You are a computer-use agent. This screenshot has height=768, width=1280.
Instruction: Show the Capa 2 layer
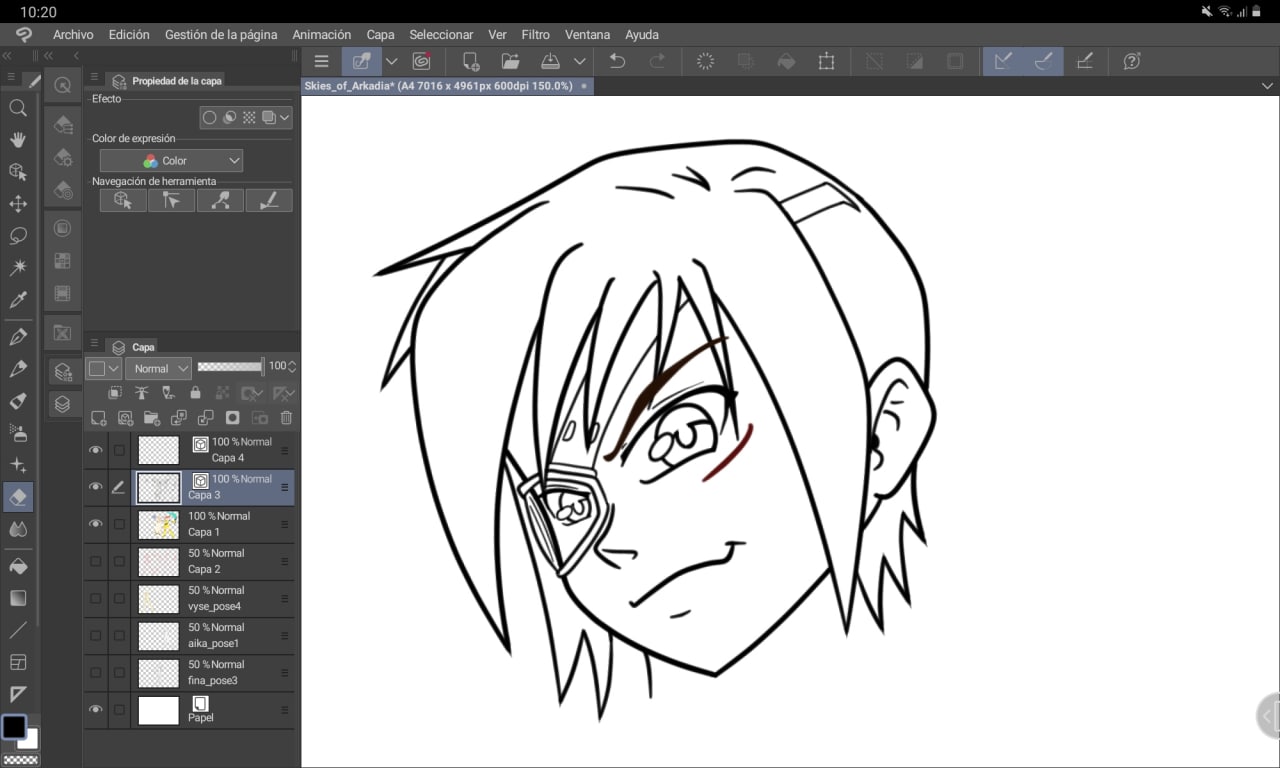click(95, 561)
